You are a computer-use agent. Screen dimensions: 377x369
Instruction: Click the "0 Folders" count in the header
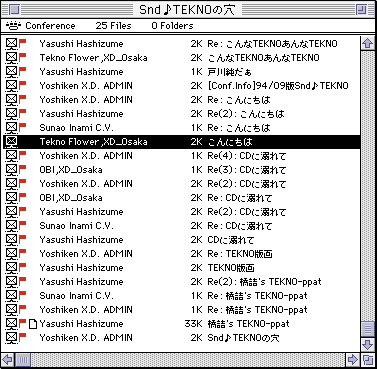pos(172,26)
